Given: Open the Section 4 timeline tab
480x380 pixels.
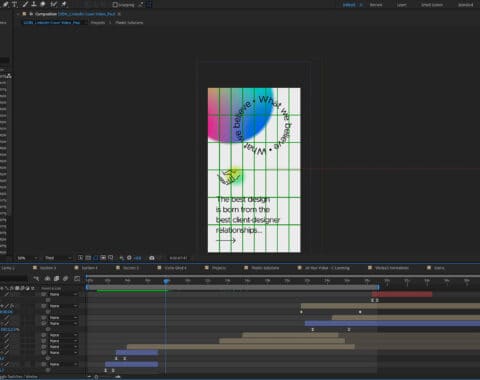Looking at the screenshot, I should [x=89, y=268].
